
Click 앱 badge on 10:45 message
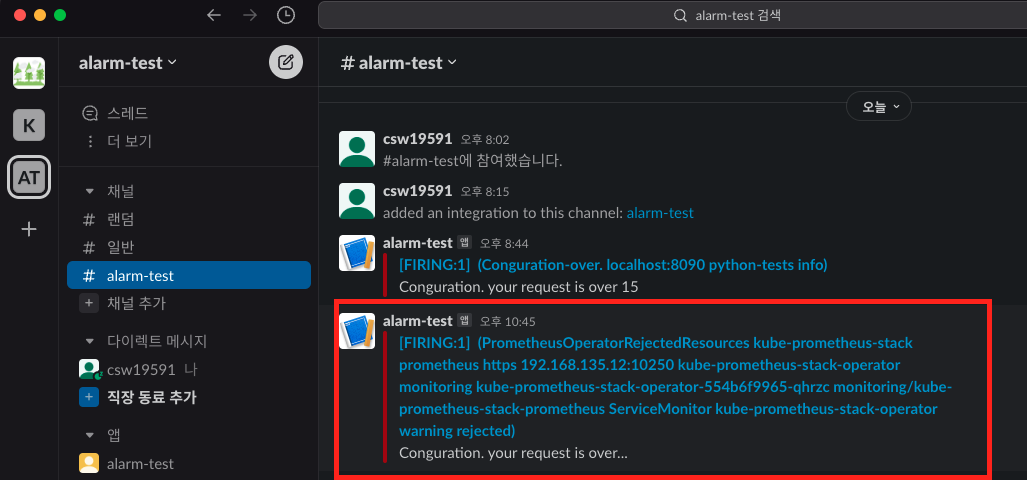pos(464,321)
